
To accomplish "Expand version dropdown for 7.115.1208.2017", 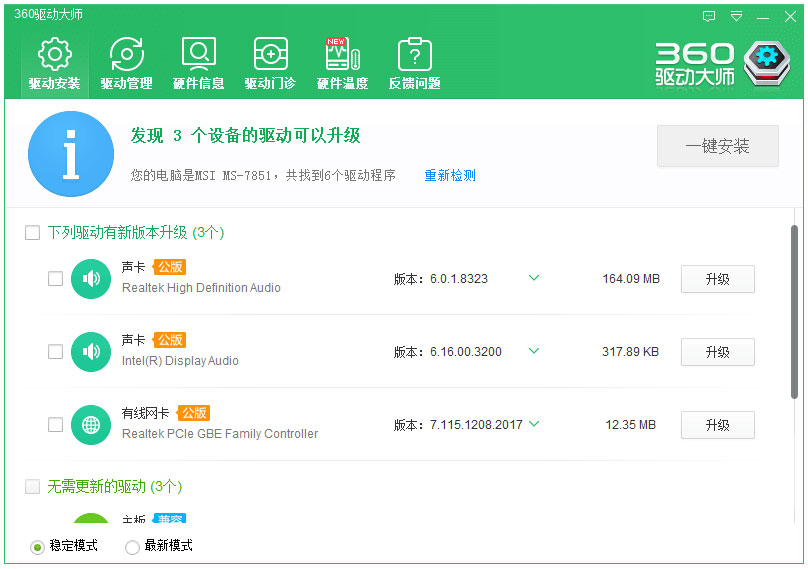I will (x=534, y=424).
